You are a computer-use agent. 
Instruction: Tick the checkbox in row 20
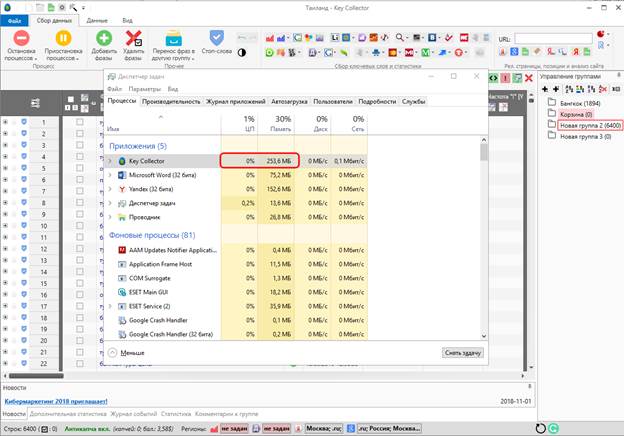click(x=80, y=341)
